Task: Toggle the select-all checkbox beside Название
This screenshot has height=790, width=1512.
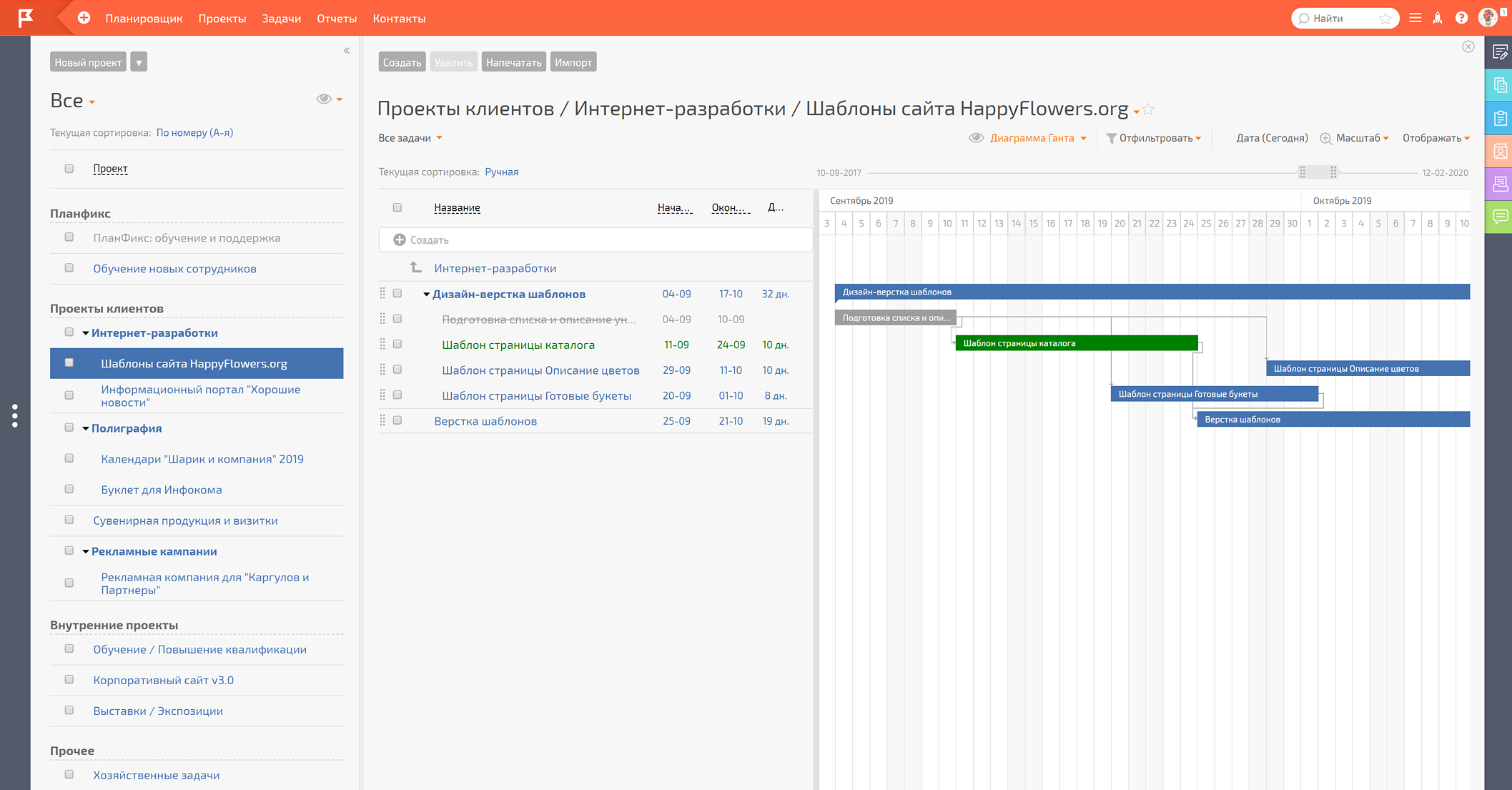Action: click(x=397, y=208)
